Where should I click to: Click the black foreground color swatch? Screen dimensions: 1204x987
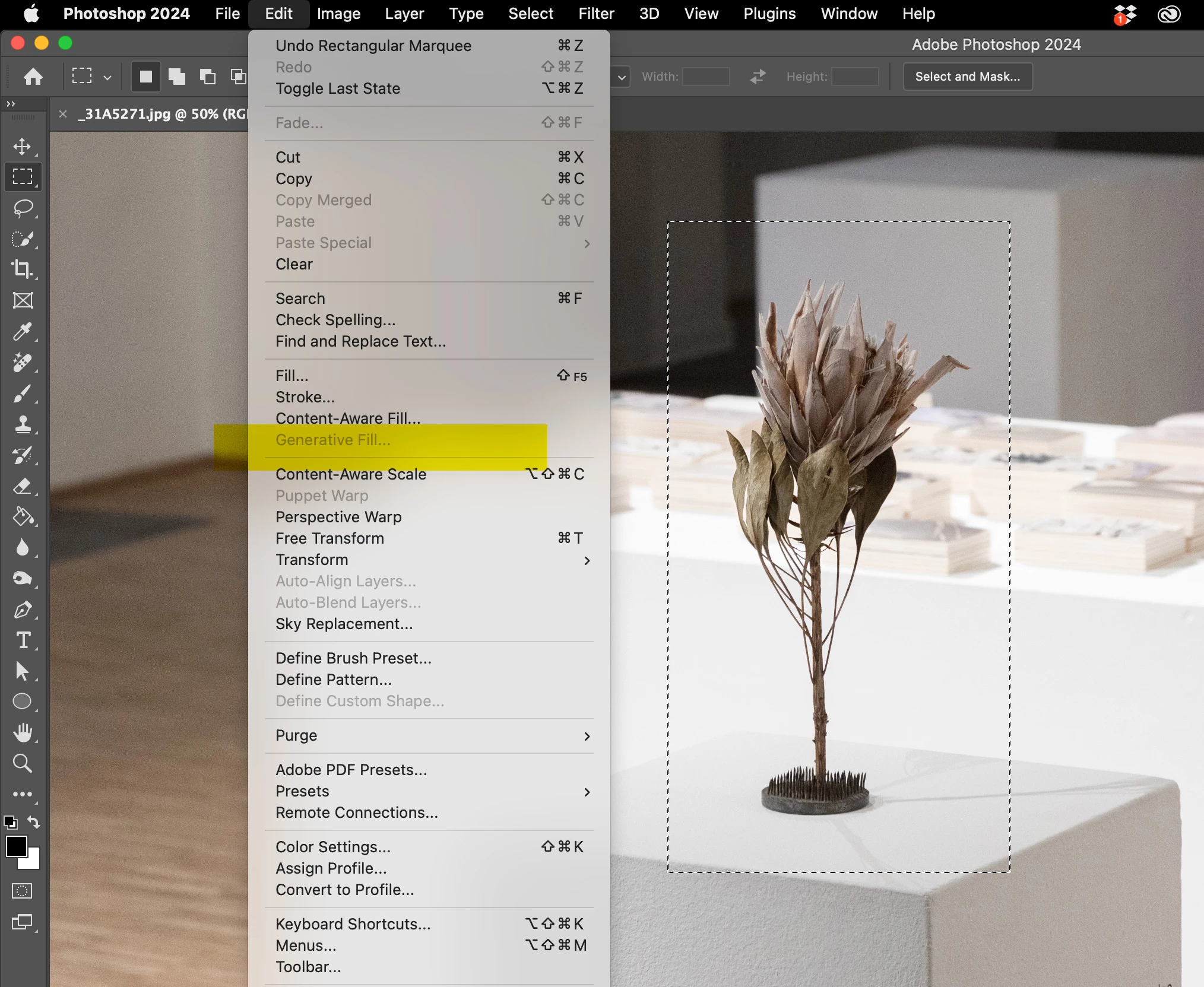point(16,846)
